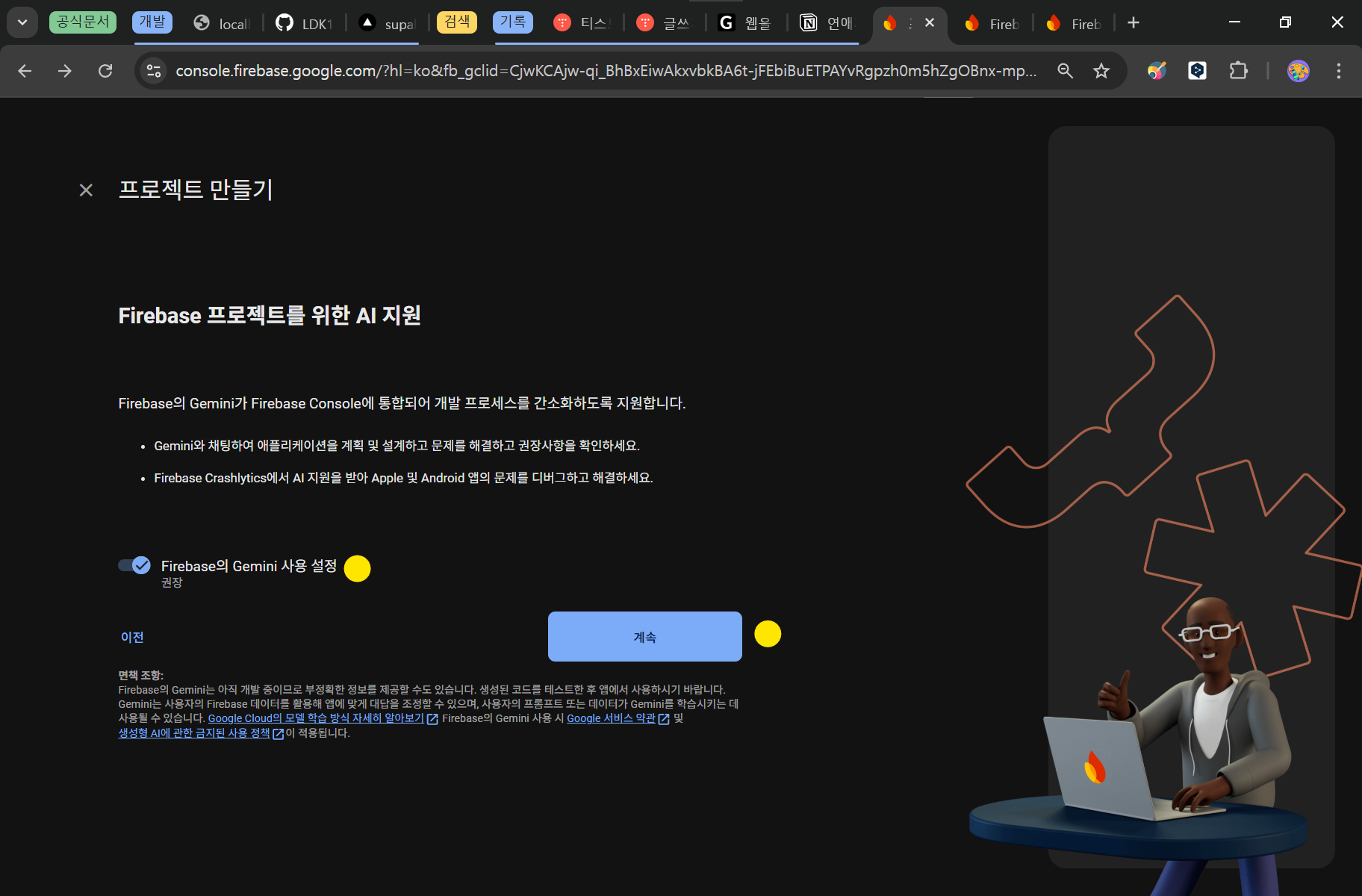Toggle the Firebase Gemini enable switch
Image resolution: width=1362 pixels, height=896 pixels.
point(134,565)
